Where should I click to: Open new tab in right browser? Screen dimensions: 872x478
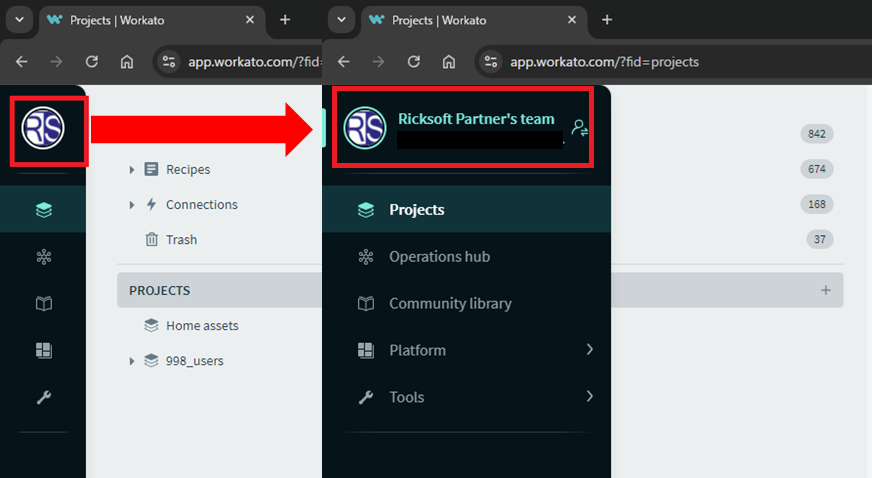tap(607, 20)
